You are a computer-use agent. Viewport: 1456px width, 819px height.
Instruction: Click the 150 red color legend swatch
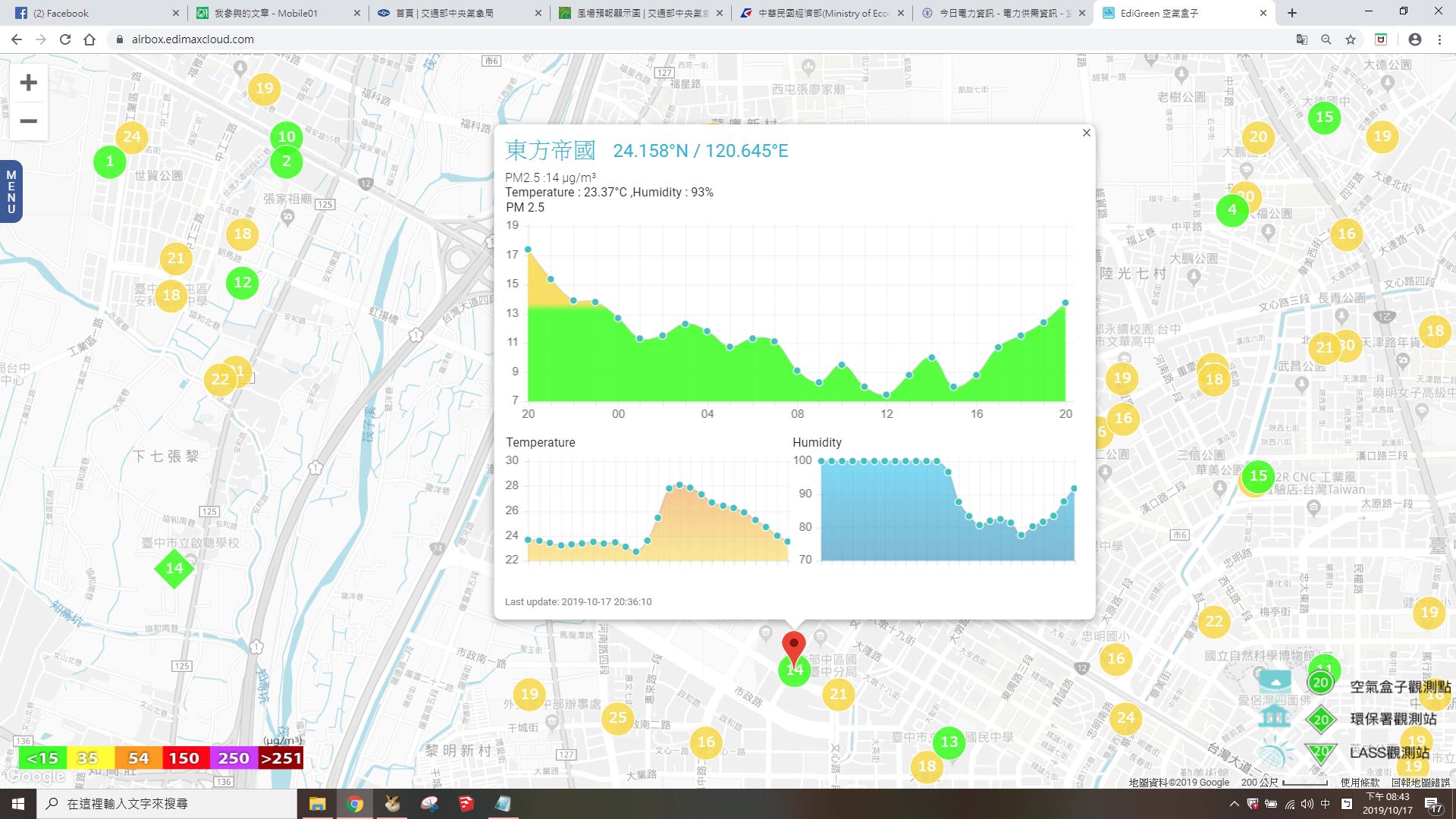184,758
